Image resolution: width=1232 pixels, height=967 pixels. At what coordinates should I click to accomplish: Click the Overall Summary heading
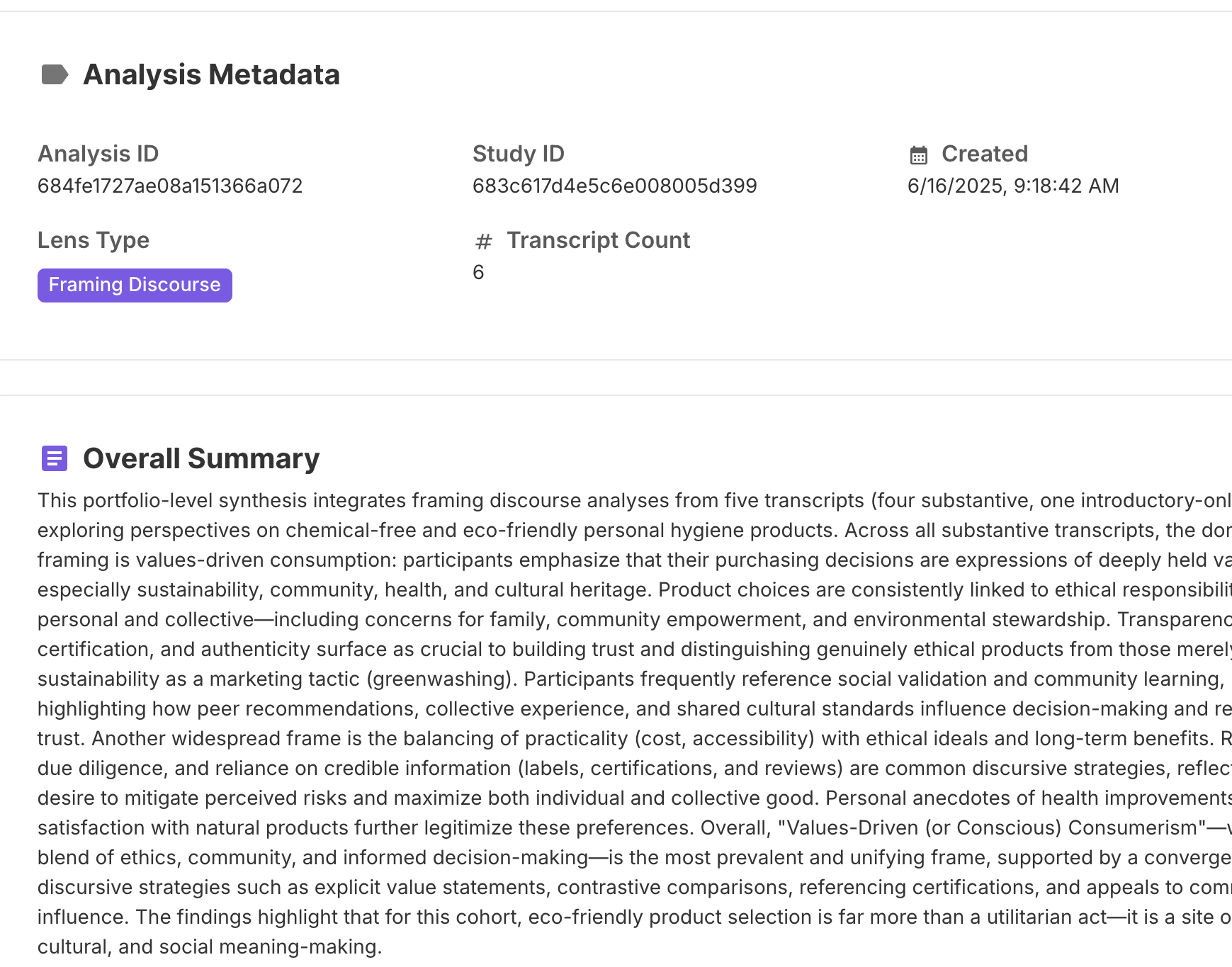[201, 458]
